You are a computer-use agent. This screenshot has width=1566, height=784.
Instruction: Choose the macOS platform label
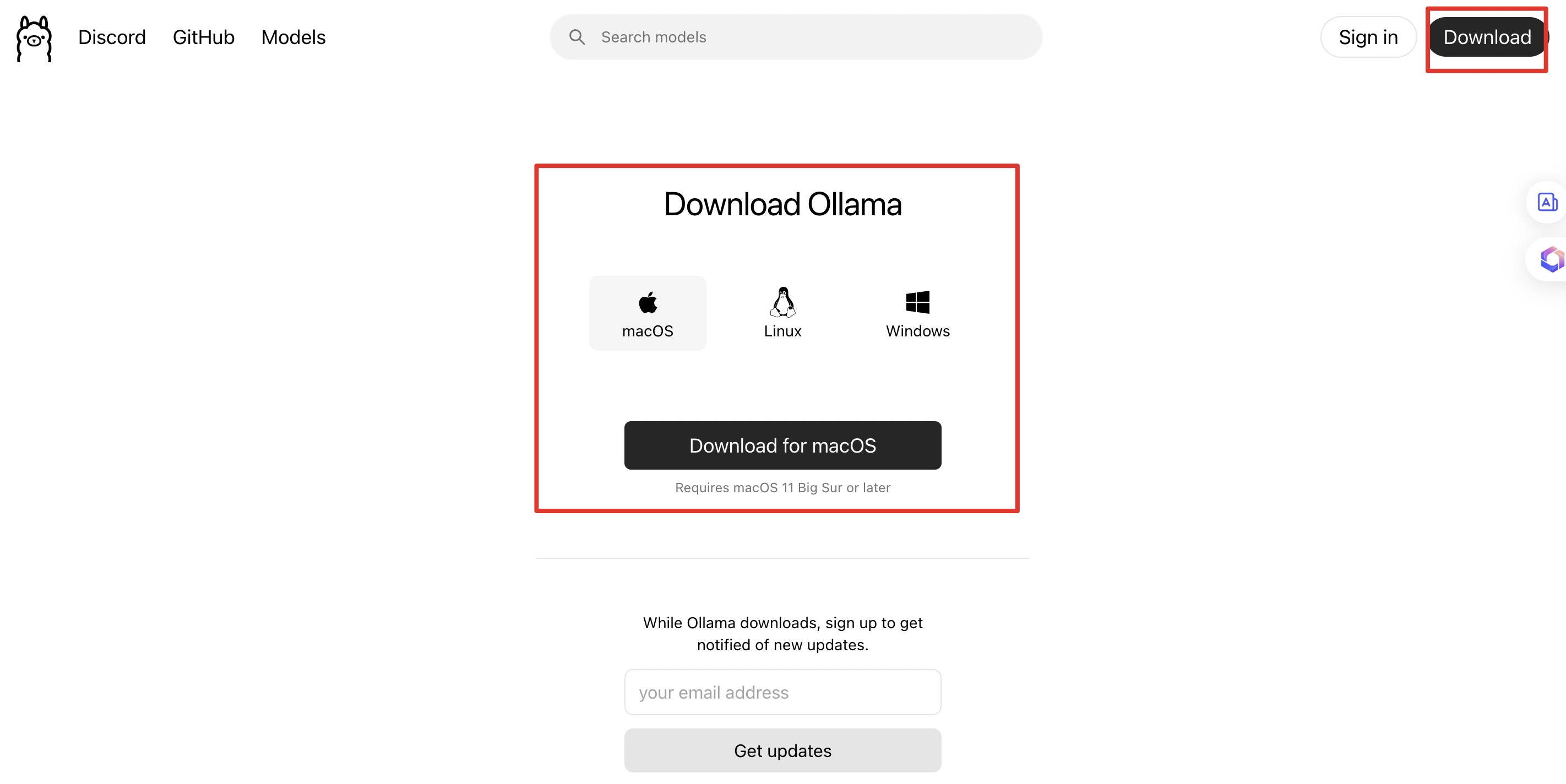[x=648, y=331]
